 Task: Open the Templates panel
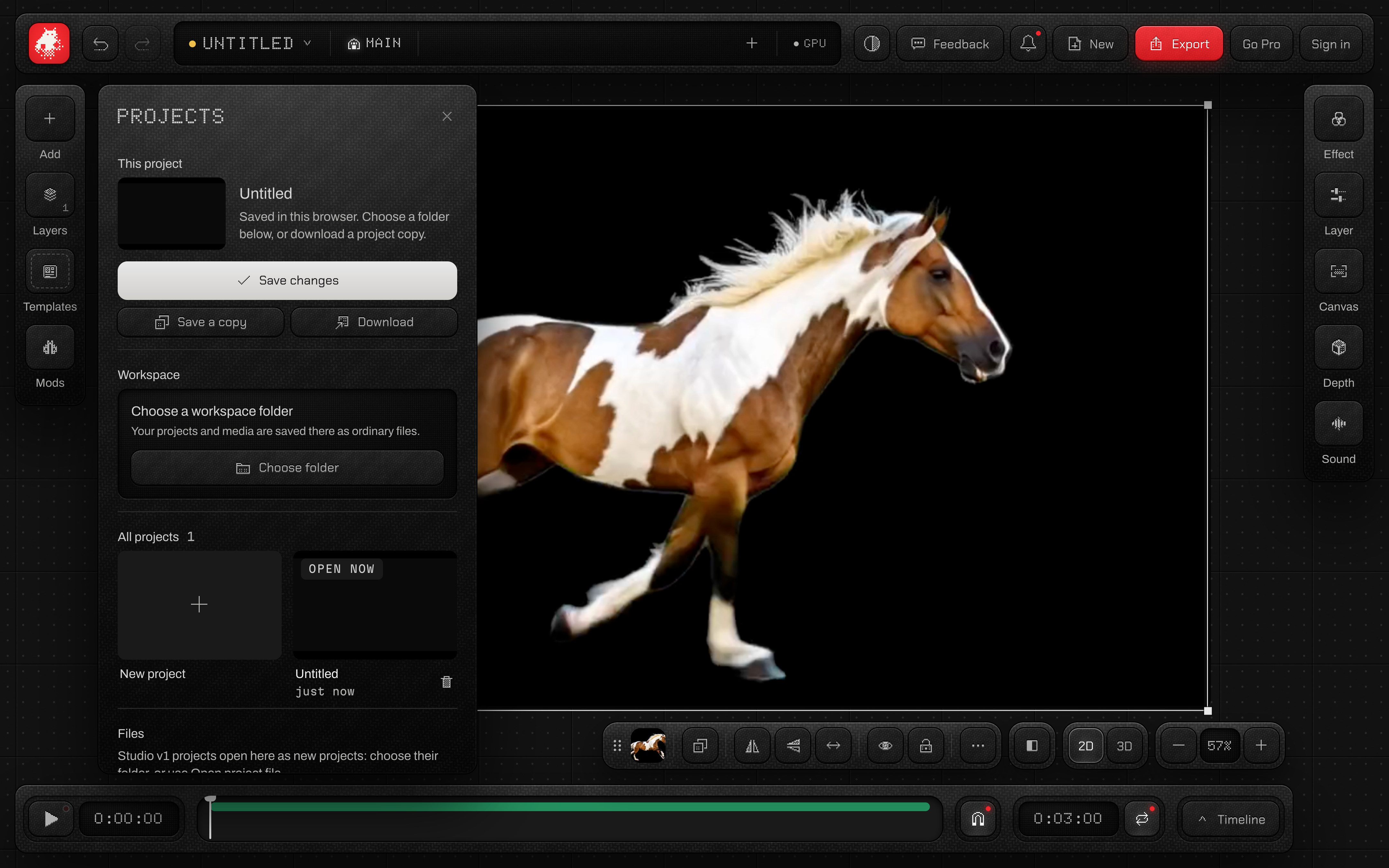(50, 272)
